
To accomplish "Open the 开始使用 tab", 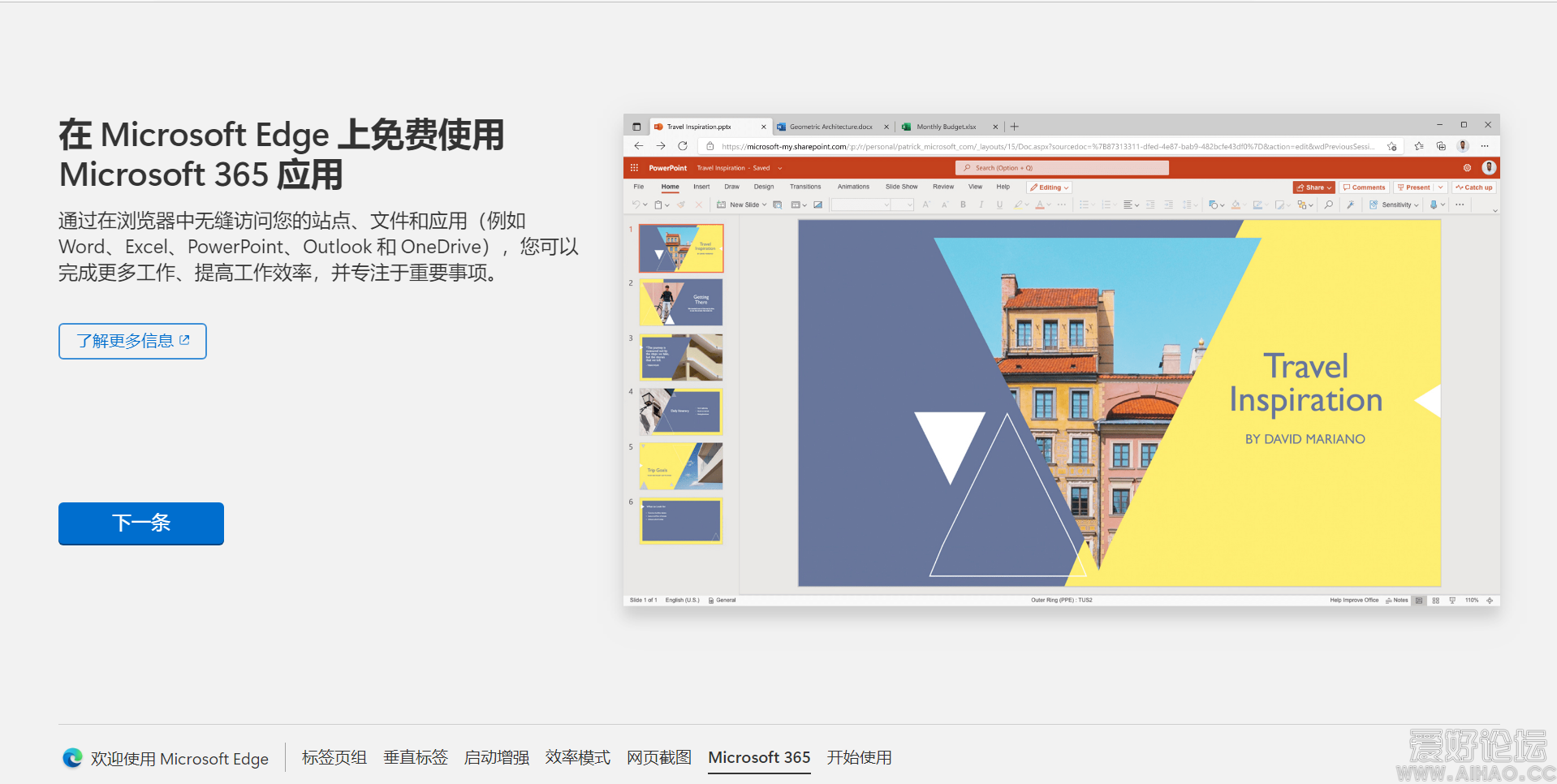I will tap(859, 757).
